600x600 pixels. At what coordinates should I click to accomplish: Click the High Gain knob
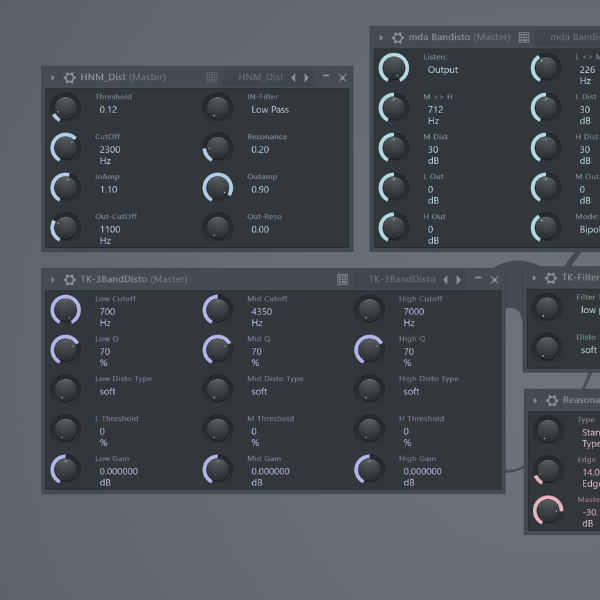click(370, 469)
